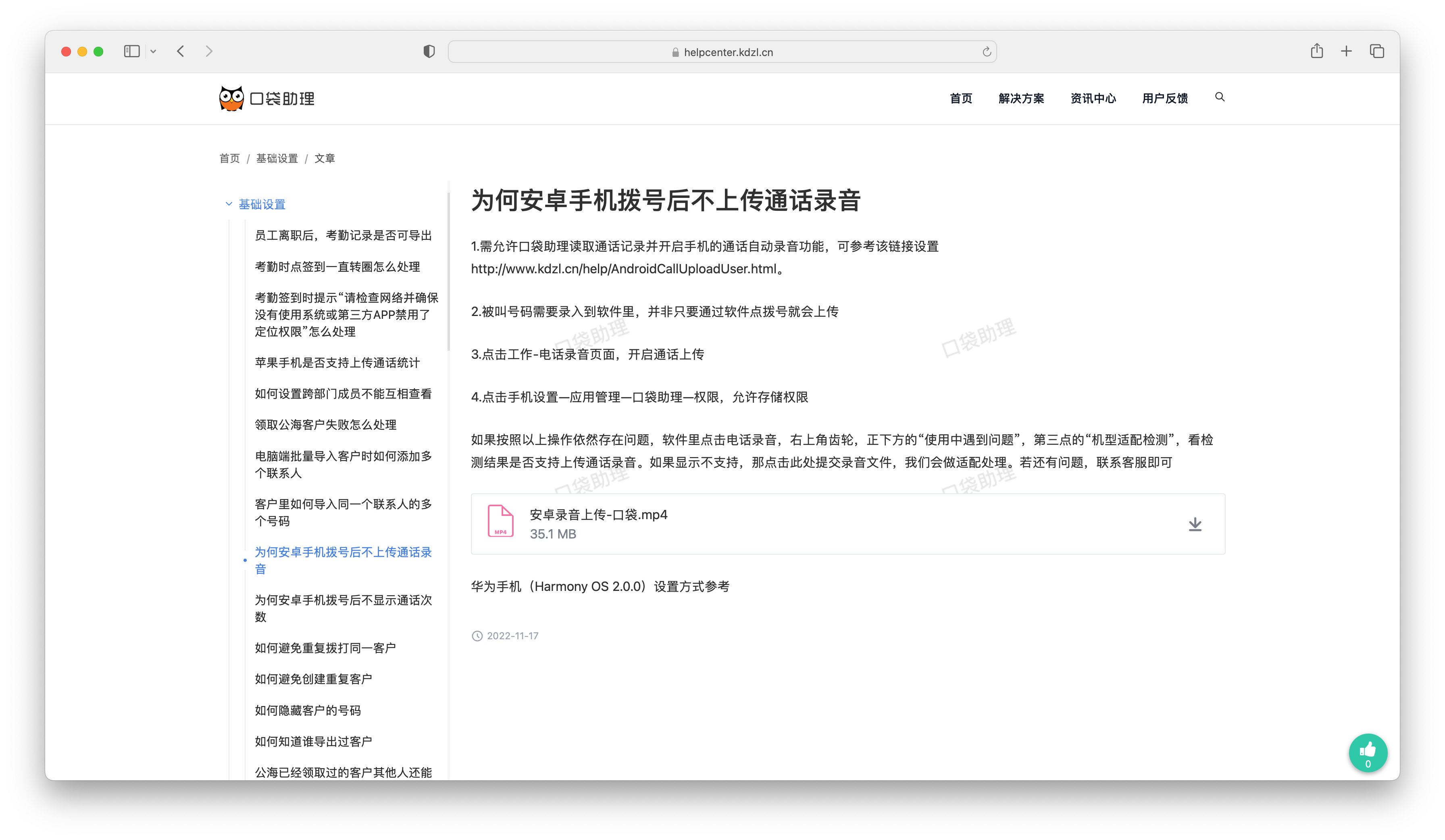Click the AndroidCallUploadUser.html URL text
Viewport: 1445px width, 840px height.
pyautogui.click(x=623, y=269)
